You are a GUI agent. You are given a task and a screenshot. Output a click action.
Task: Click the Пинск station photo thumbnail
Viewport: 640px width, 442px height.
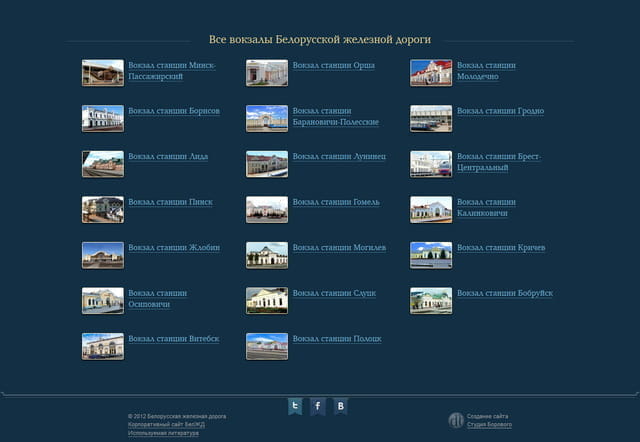point(103,209)
